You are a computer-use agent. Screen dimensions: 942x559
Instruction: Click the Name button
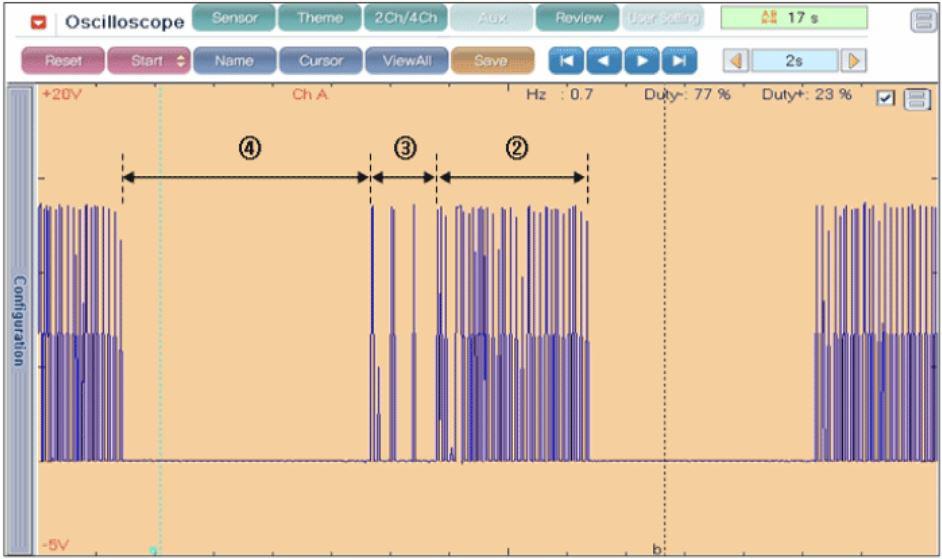pos(233,61)
